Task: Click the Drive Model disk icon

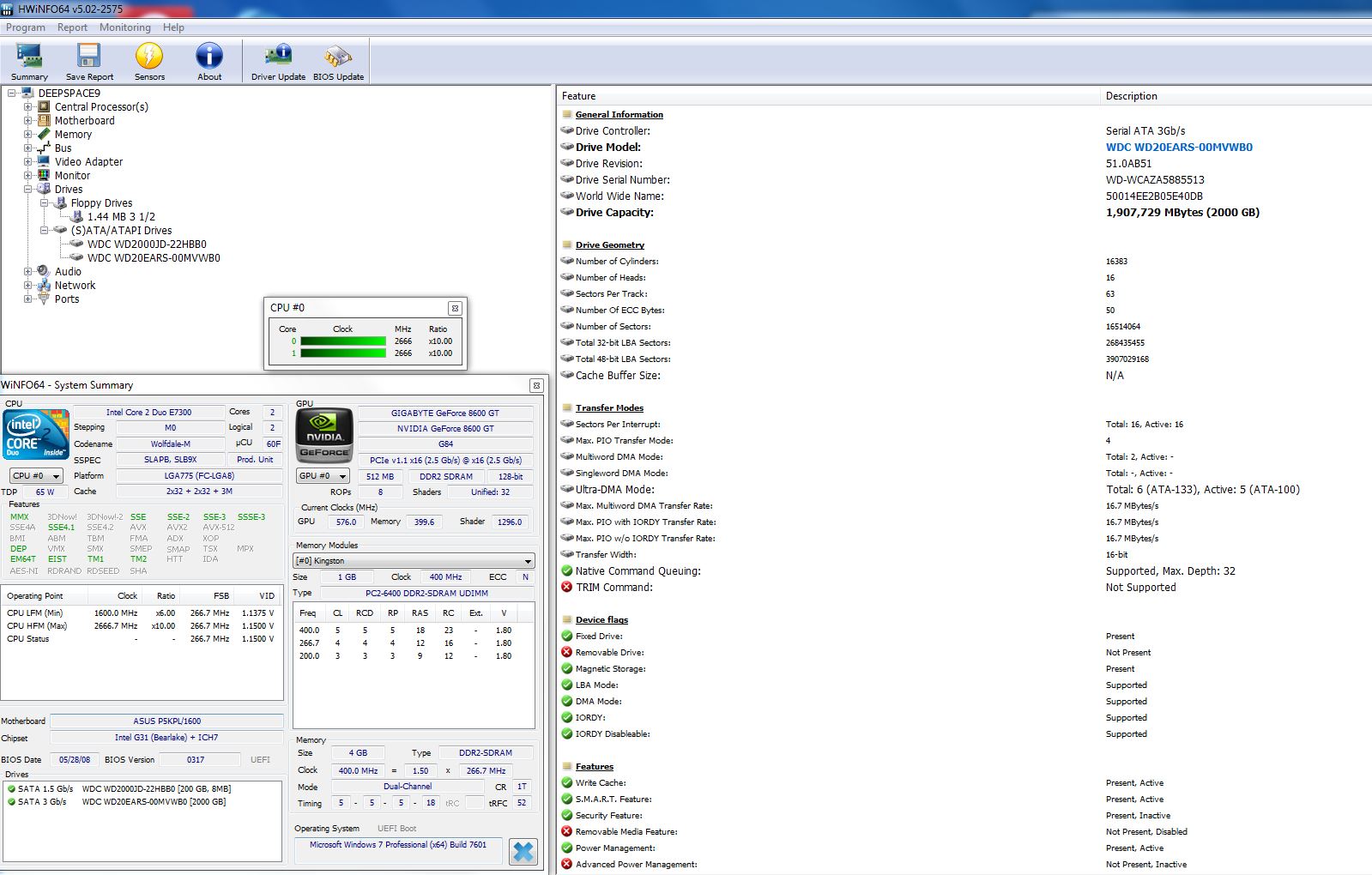Action: pos(567,148)
